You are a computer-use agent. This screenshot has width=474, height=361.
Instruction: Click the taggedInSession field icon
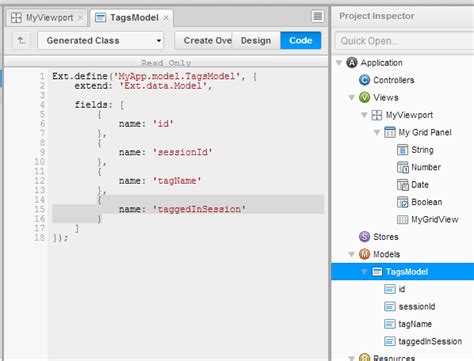[x=390, y=341]
